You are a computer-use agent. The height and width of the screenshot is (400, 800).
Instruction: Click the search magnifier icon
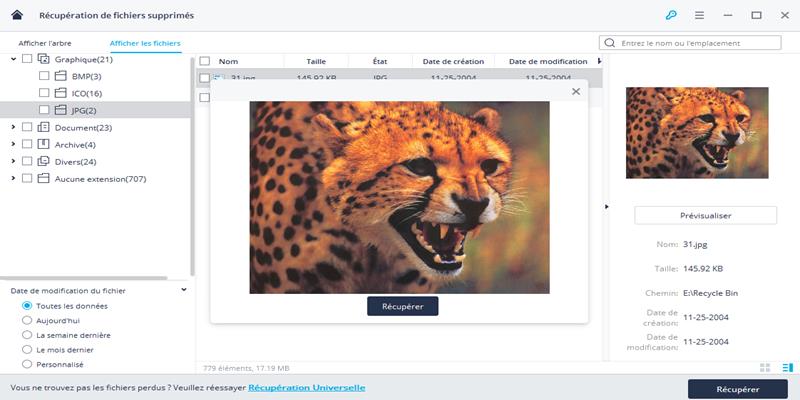(609, 44)
